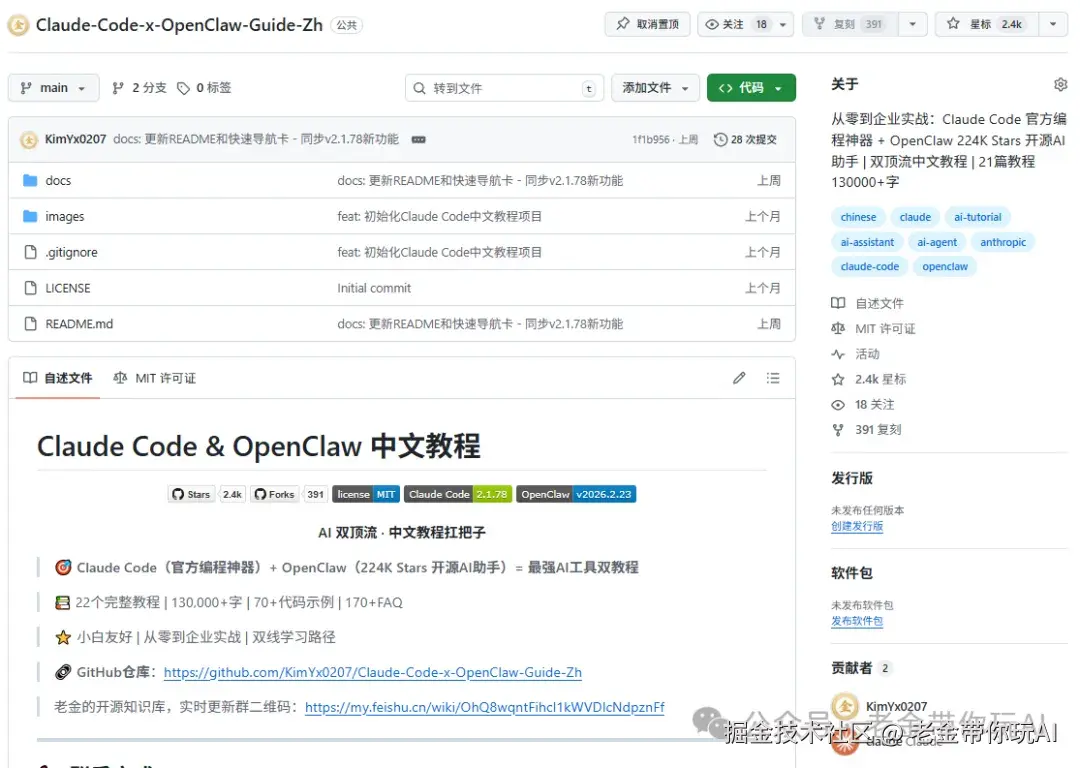Image resolution: width=1080 pixels, height=768 pixels.
Task: Open the main branch selector
Action: pyautogui.click(x=54, y=87)
